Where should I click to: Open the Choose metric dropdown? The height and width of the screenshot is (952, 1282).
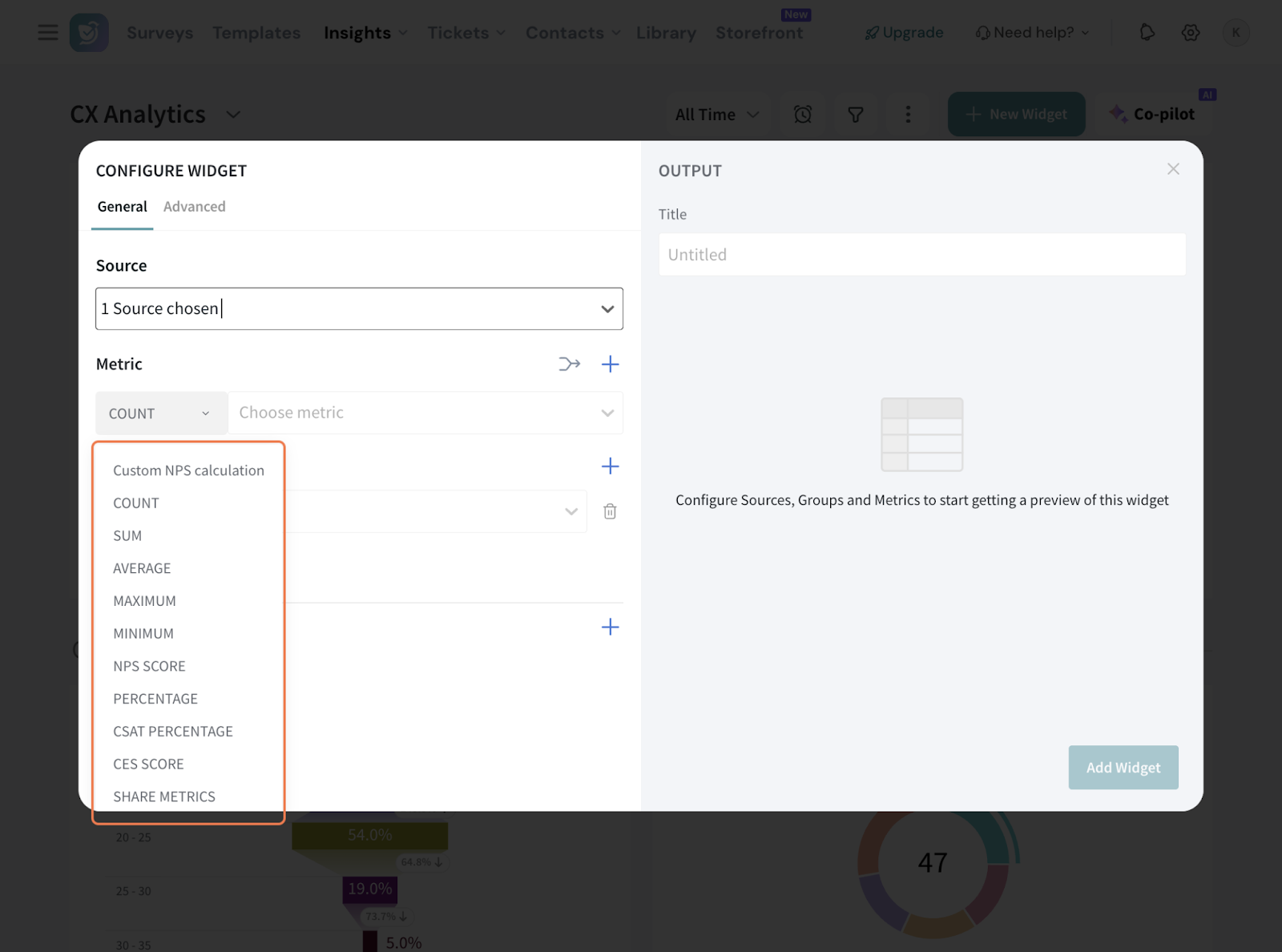[x=425, y=413]
